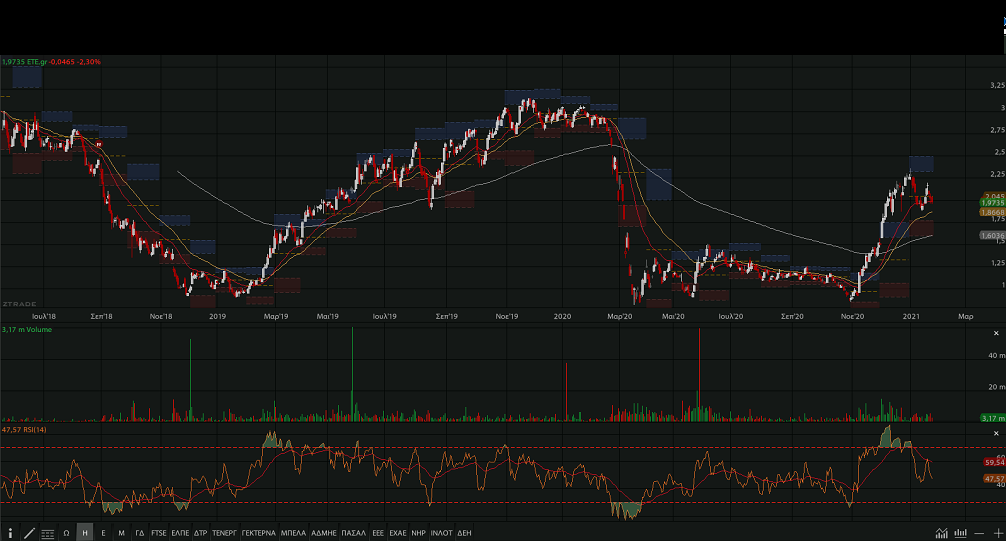The width and height of the screenshot is (1006, 541).
Task: Zoom out using the minus icon
Action: (980, 533)
